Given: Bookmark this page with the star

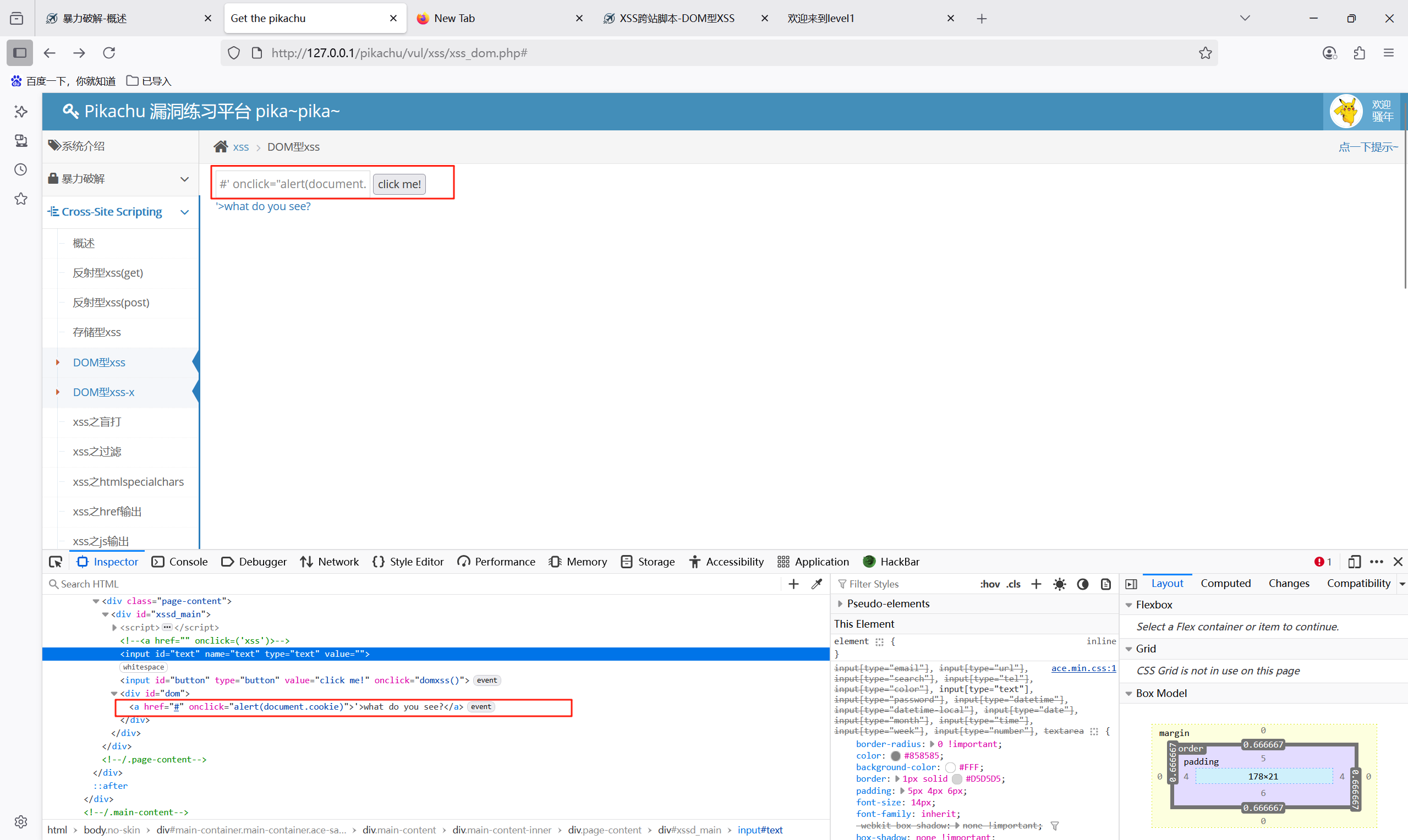Looking at the screenshot, I should 1206,53.
